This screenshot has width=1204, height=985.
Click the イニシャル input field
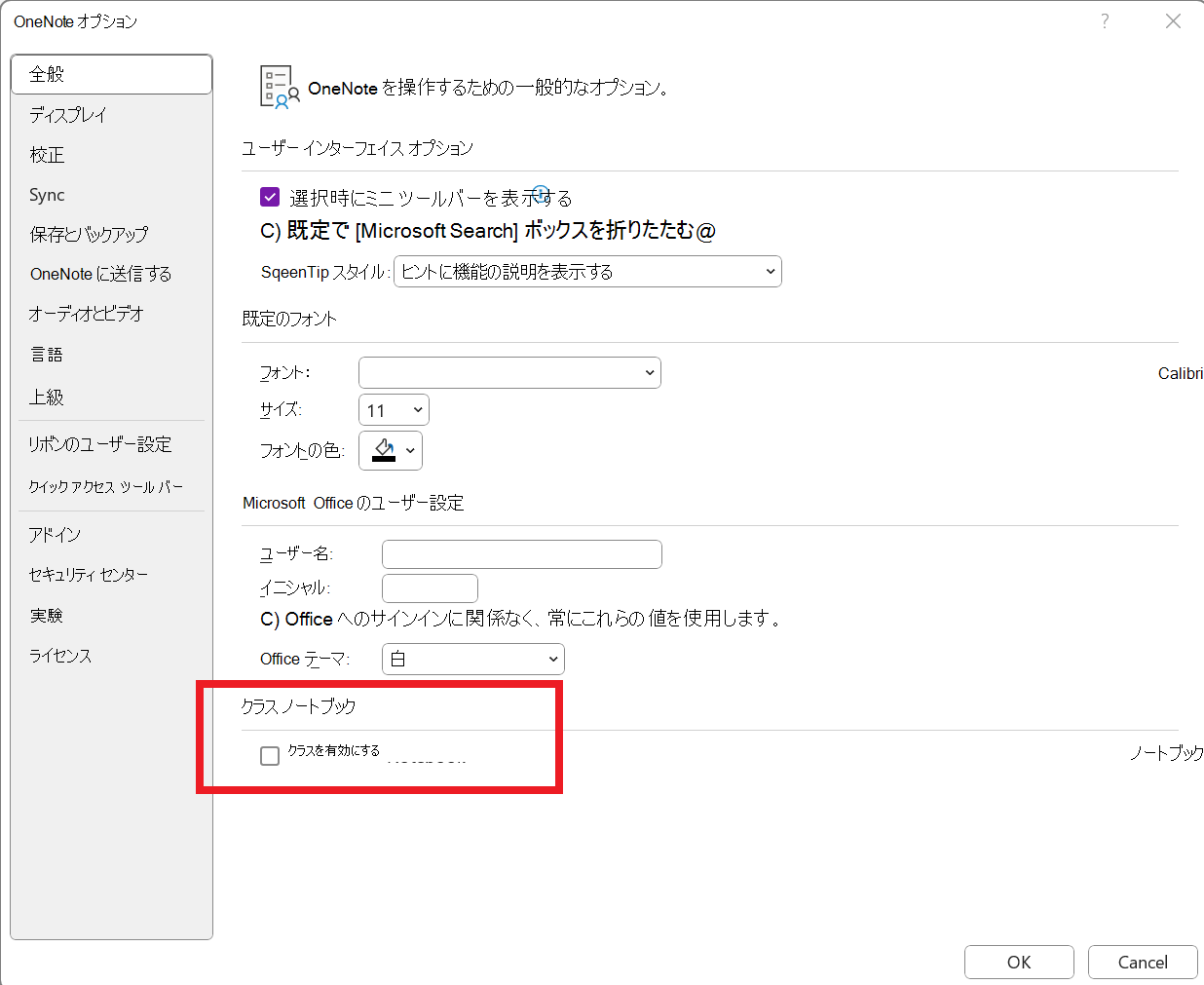430,588
